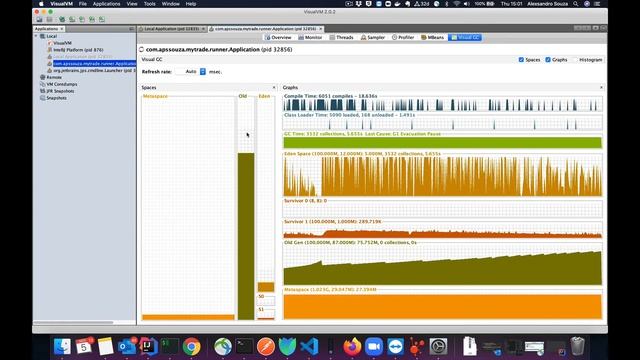Open Postman from the dock
The image size is (640, 360).
coord(266,347)
